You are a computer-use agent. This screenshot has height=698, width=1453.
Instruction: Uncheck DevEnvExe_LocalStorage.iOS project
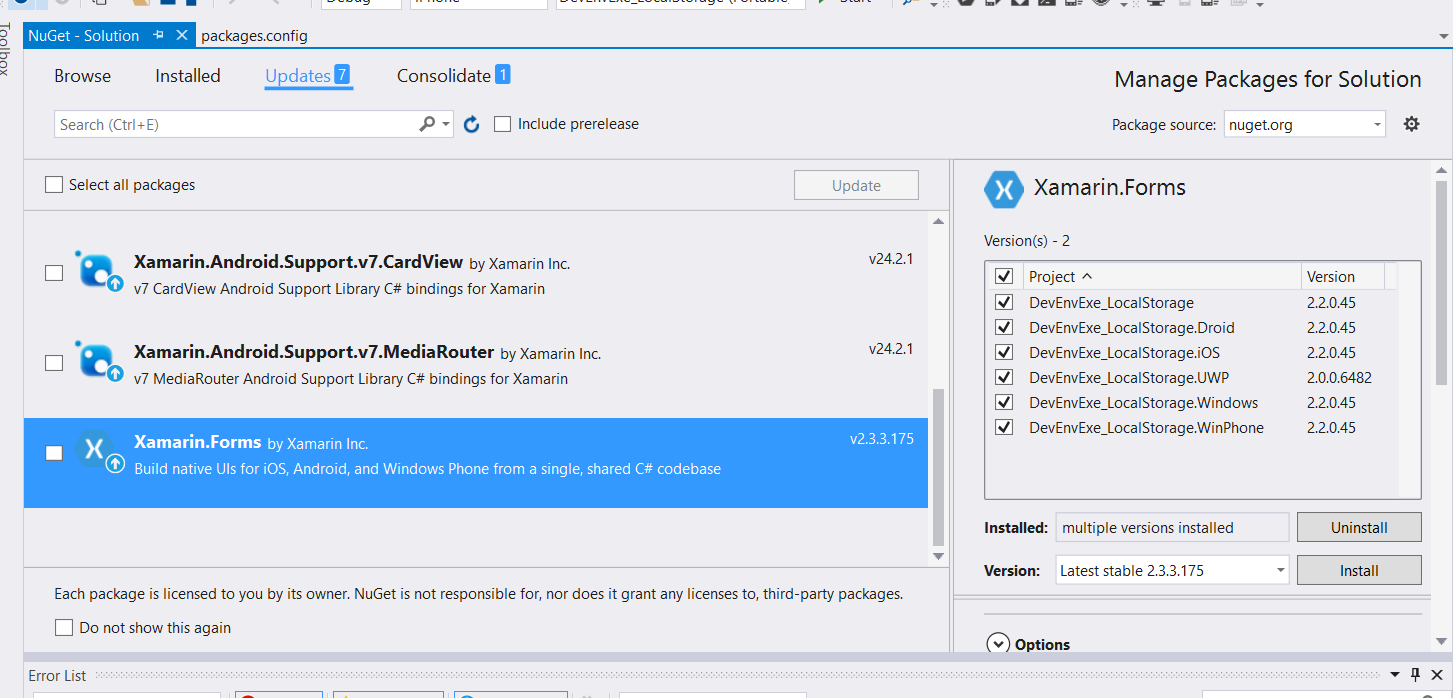click(1004, 352)
